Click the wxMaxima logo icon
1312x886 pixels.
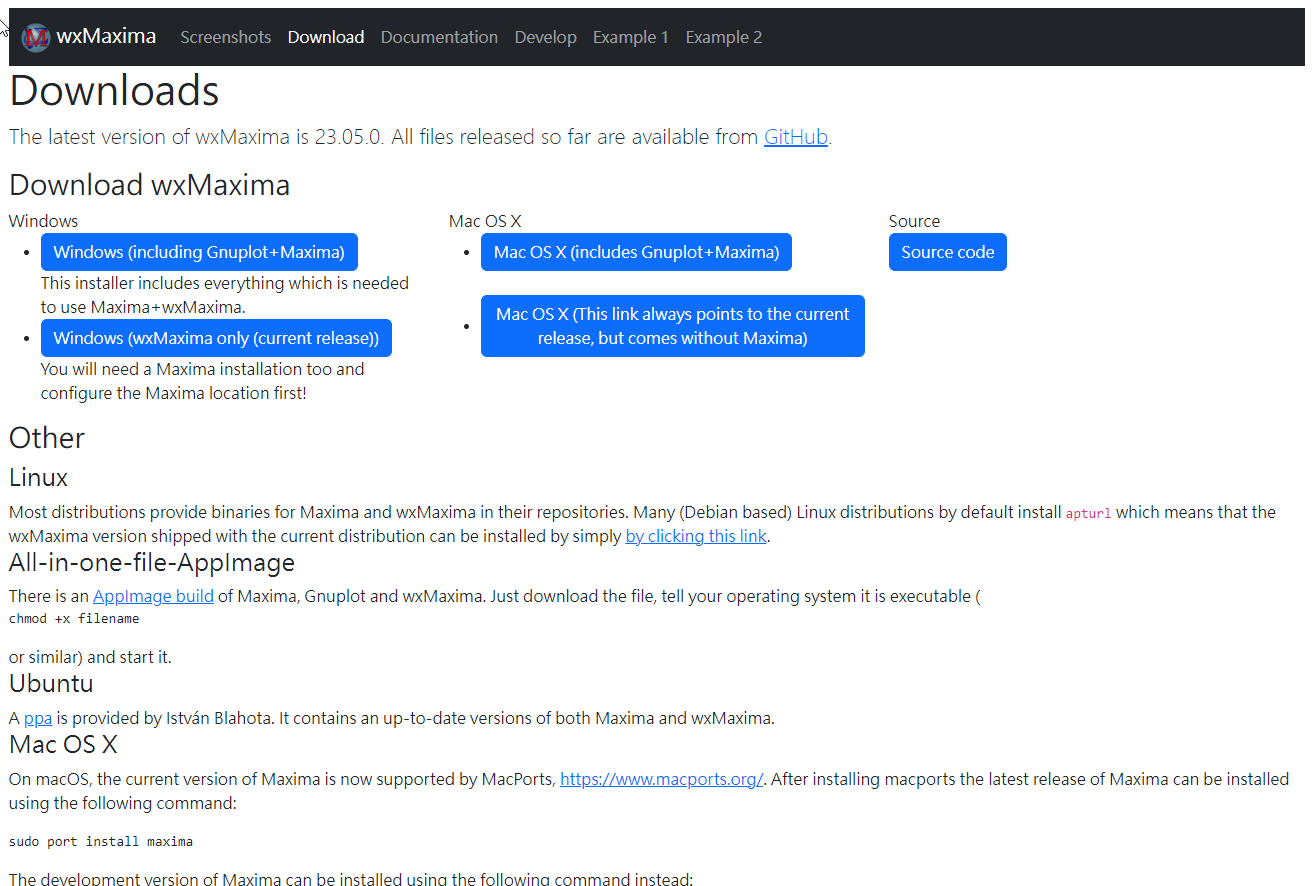coord(36,37)
